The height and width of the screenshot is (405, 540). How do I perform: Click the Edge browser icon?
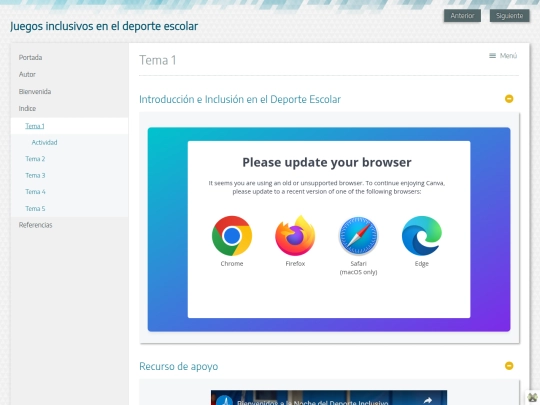tap(422, 236)
